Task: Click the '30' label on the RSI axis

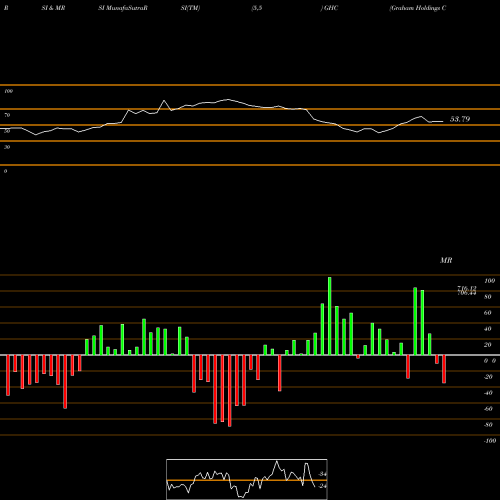Action: coord(7,147)
